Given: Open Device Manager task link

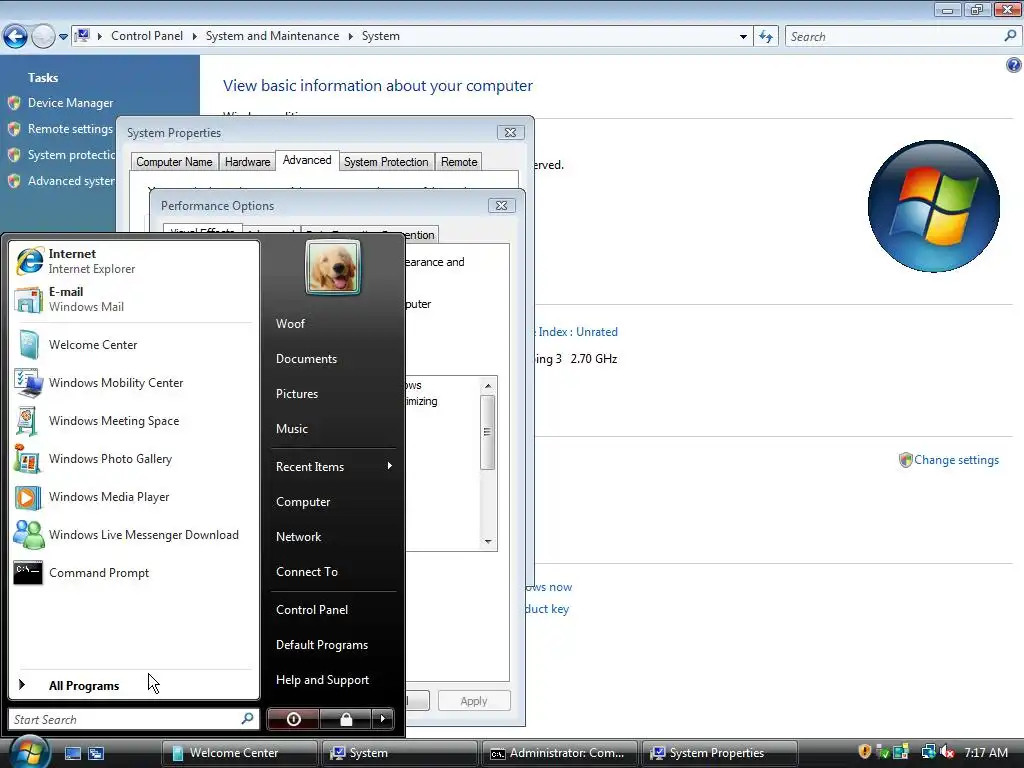Looking at the screenshot, I should point(71,103).
